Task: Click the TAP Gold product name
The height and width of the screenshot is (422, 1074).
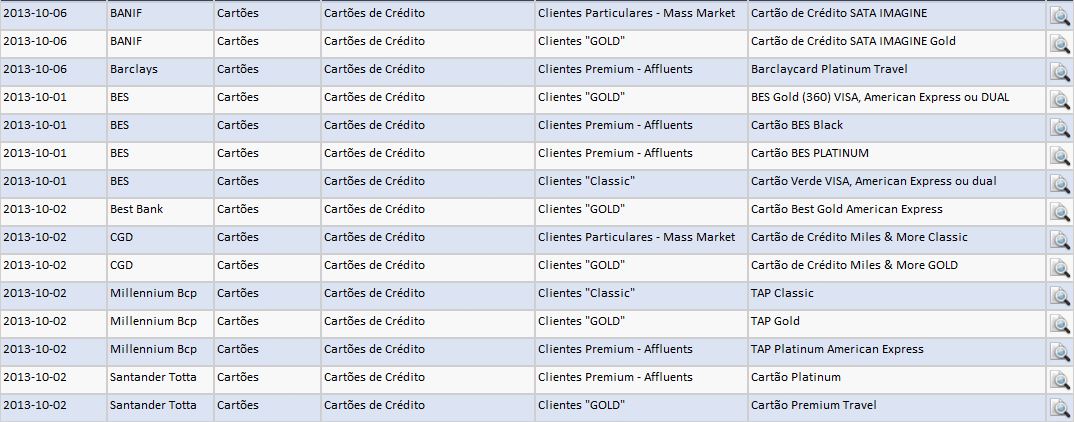Action: point(775,321)
